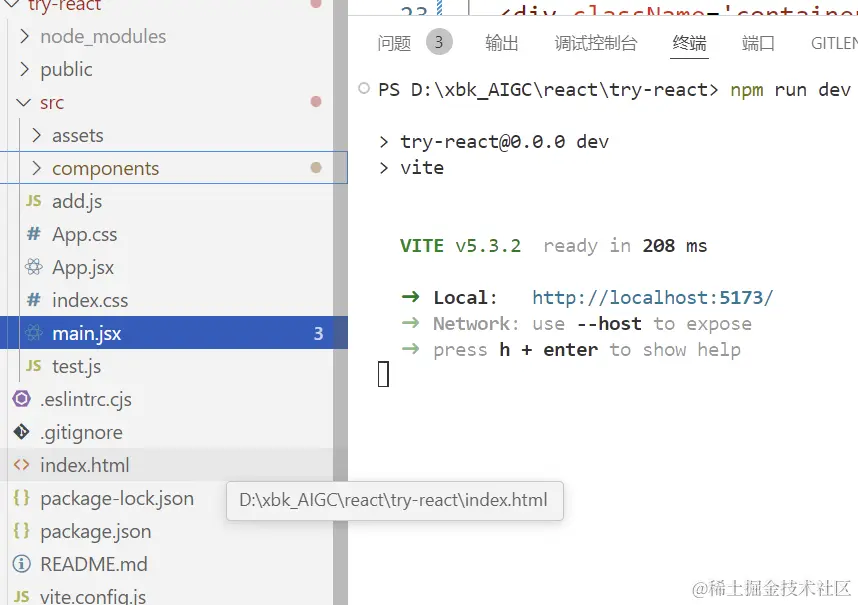Switch to the 终端 (Terminal) tab

(x=689, y=43)
